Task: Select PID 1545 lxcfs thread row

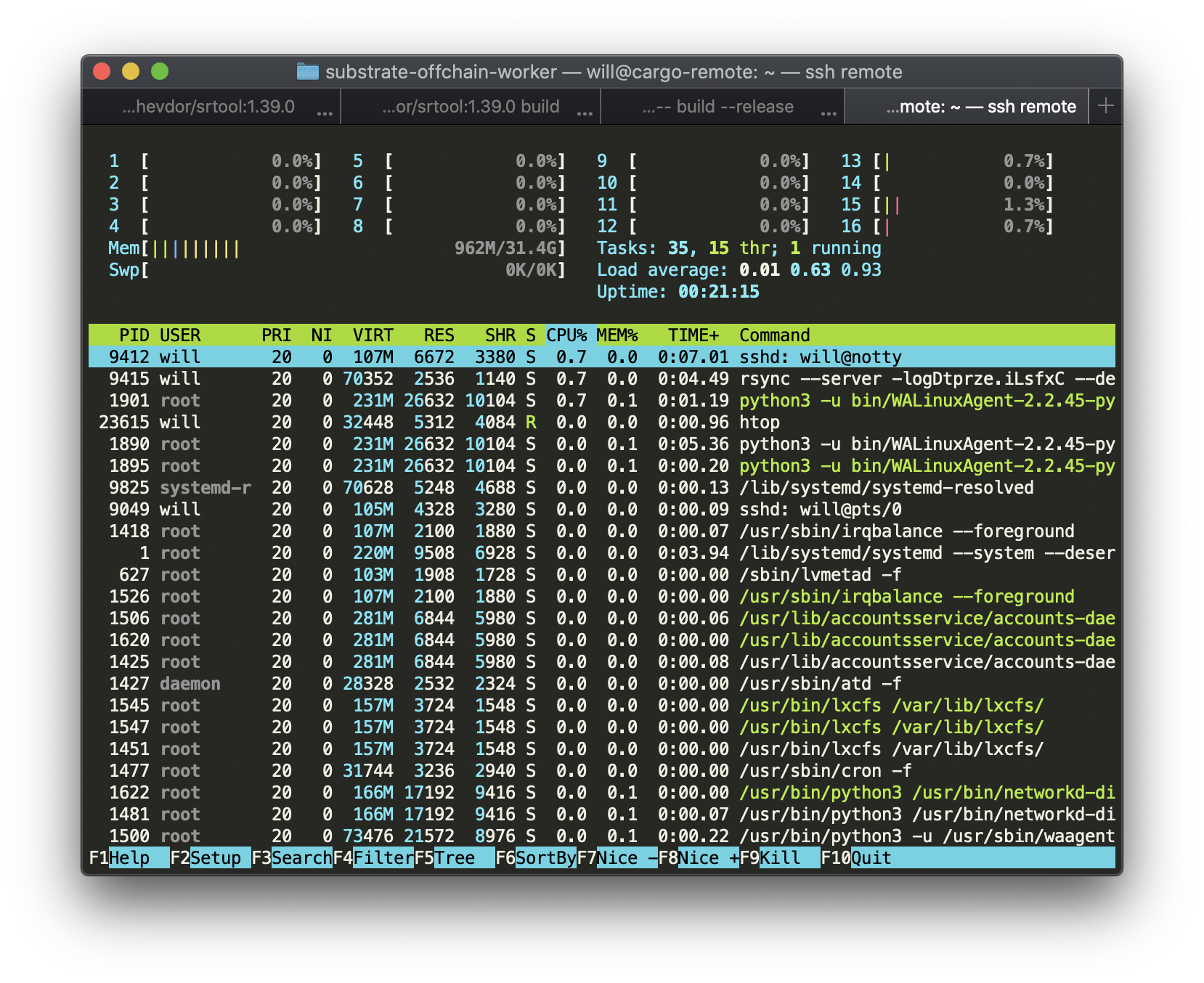Action: (602, 705)
